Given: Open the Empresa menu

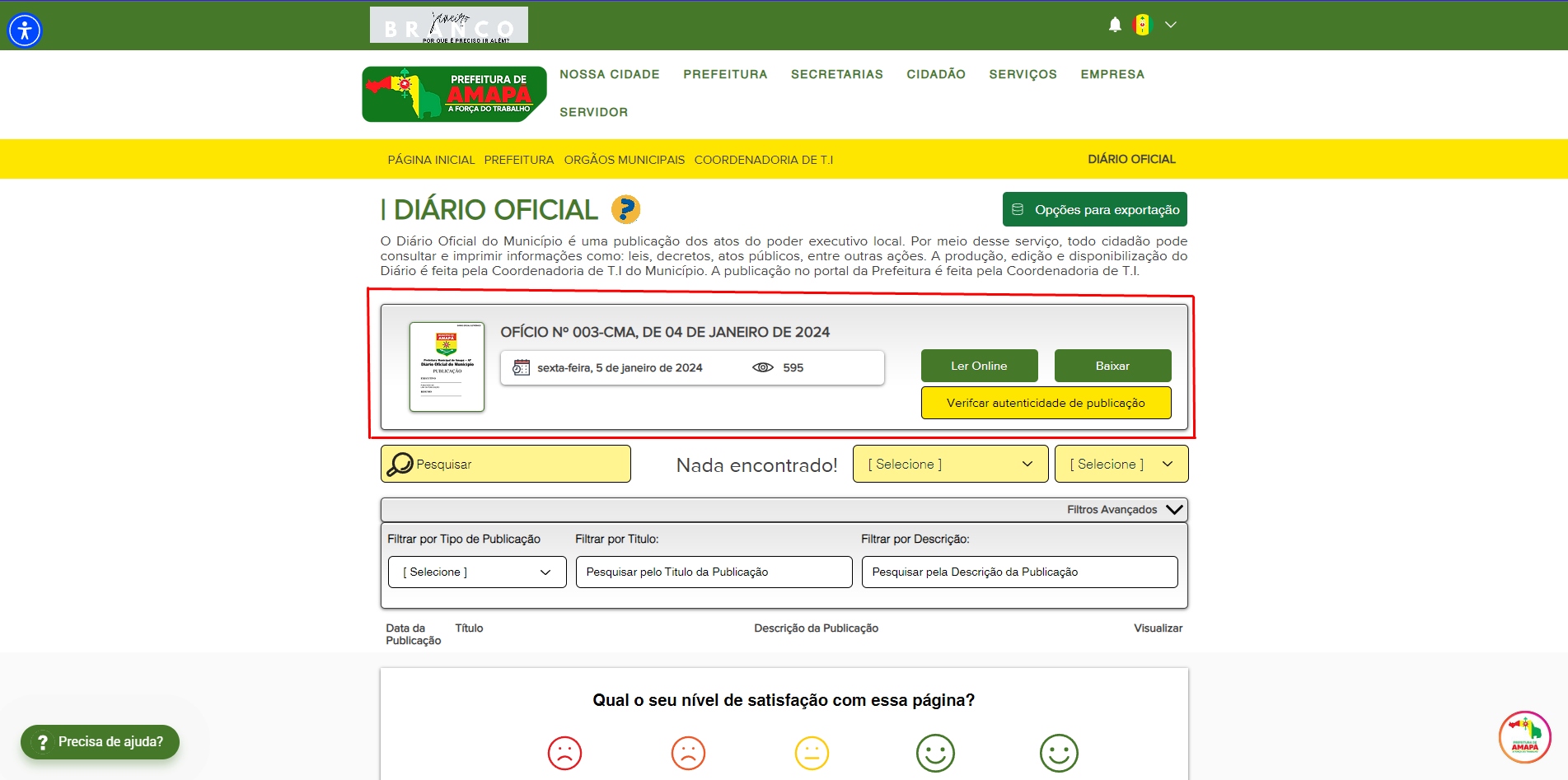Looking at the screenshot, I should [x=1112, y=74].
